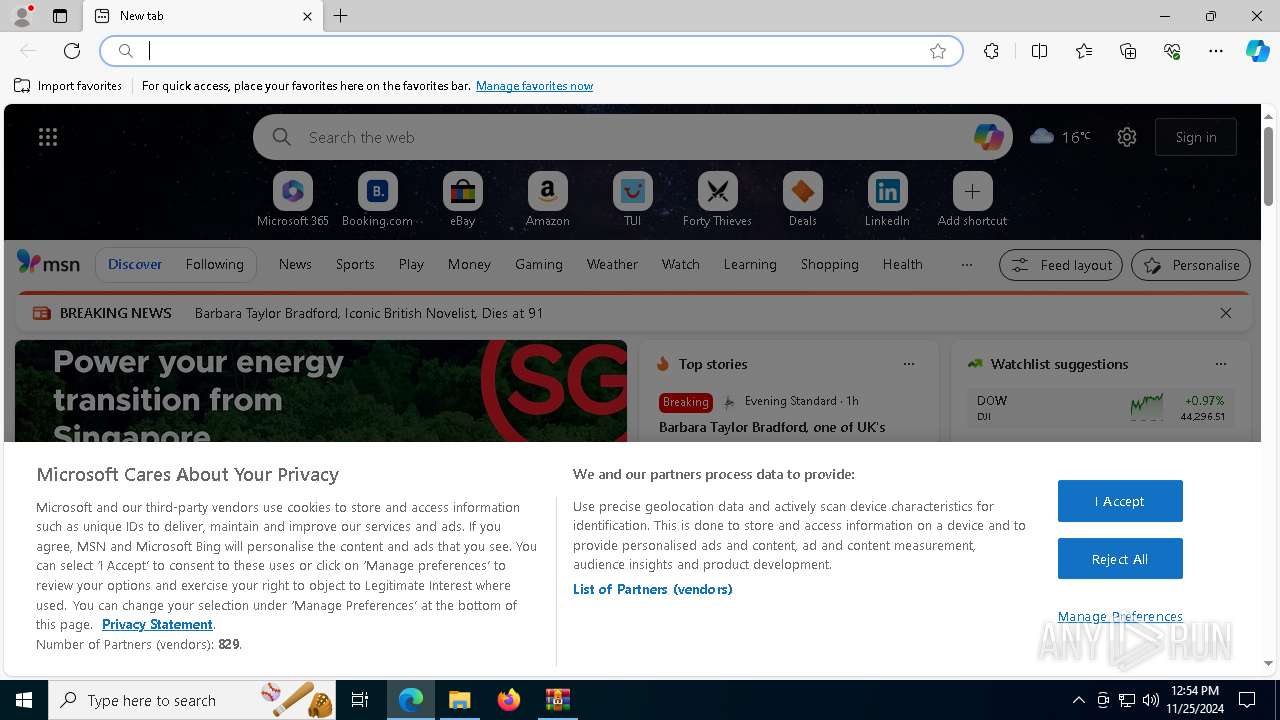Open the tab actions menu icon
Screen dimensions: 1280x720
click(x=60, y=16)
